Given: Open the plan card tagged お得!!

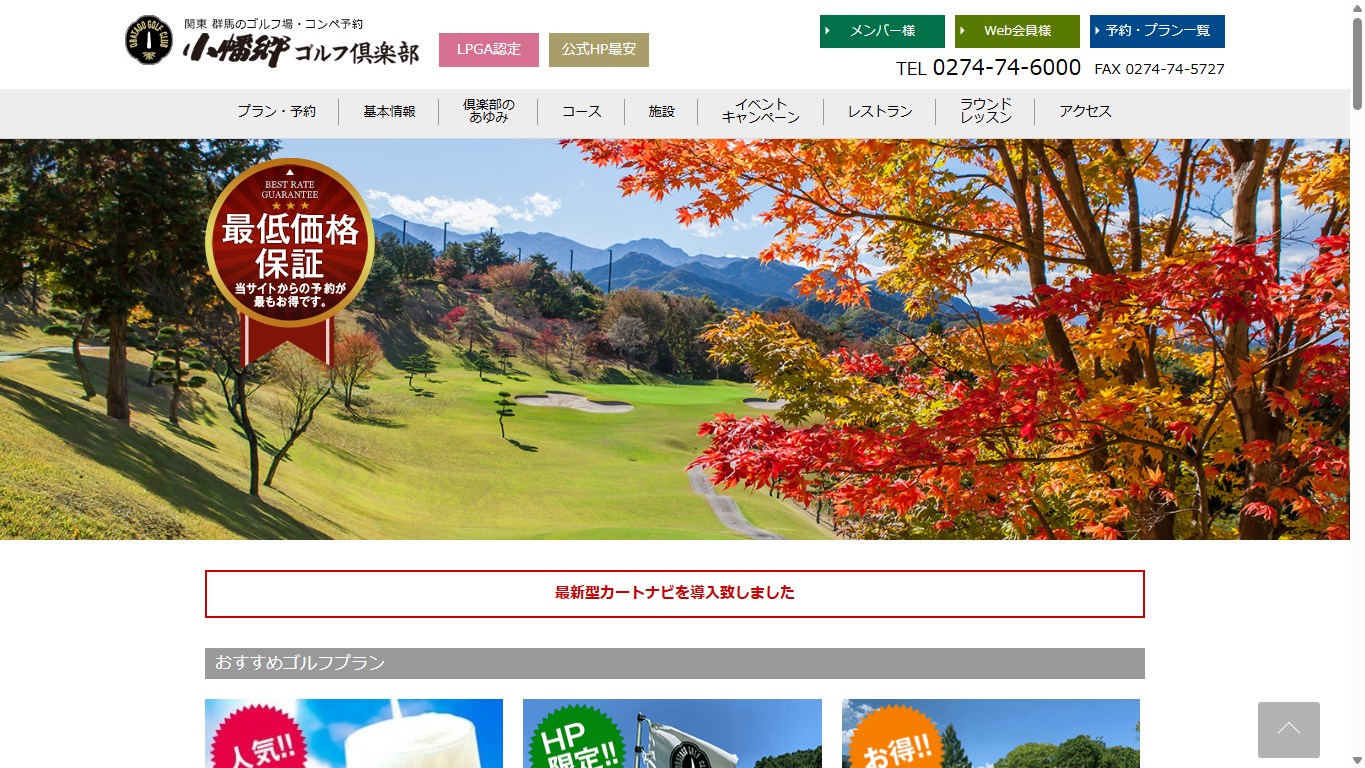Looking at the screenshot, I should 991,733.
